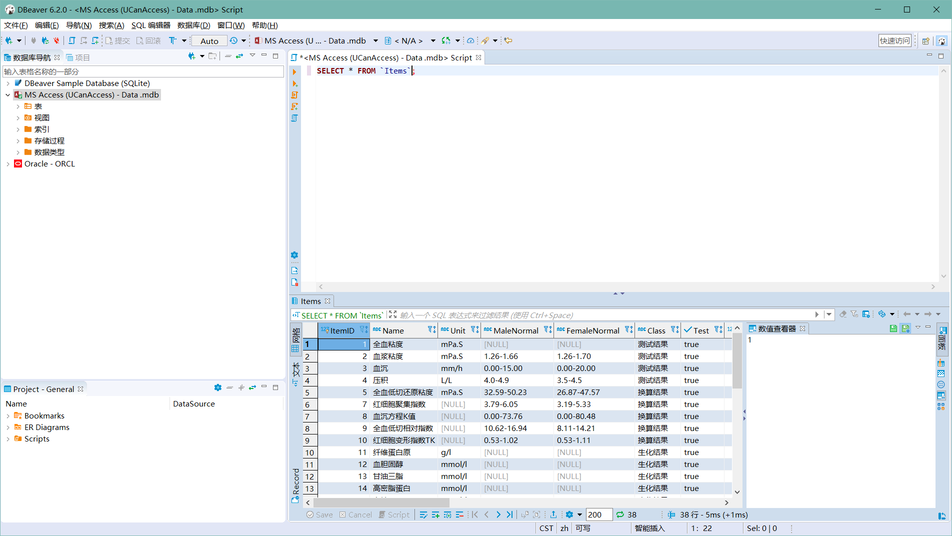Click Delete row icon in results toolbar

pos(460,515)
